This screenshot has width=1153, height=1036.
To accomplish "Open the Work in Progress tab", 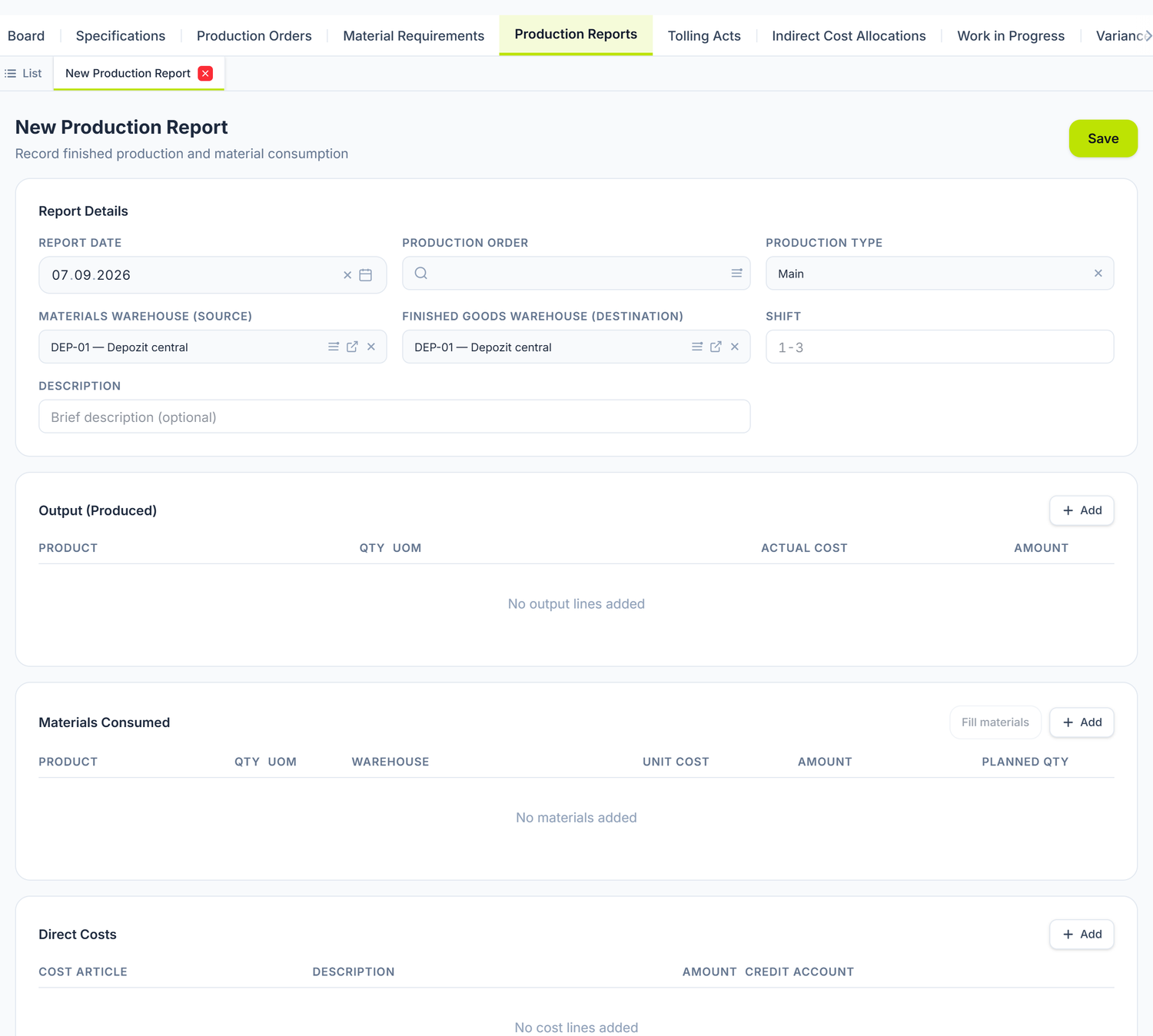I will click(1011, 35).
